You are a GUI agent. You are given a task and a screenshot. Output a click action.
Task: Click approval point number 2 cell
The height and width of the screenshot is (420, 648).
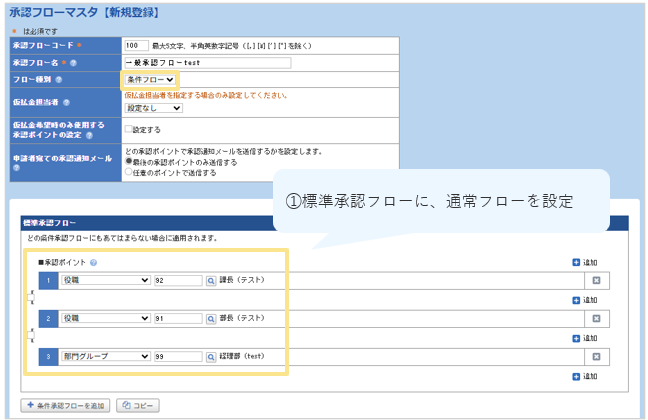point(48,319)
